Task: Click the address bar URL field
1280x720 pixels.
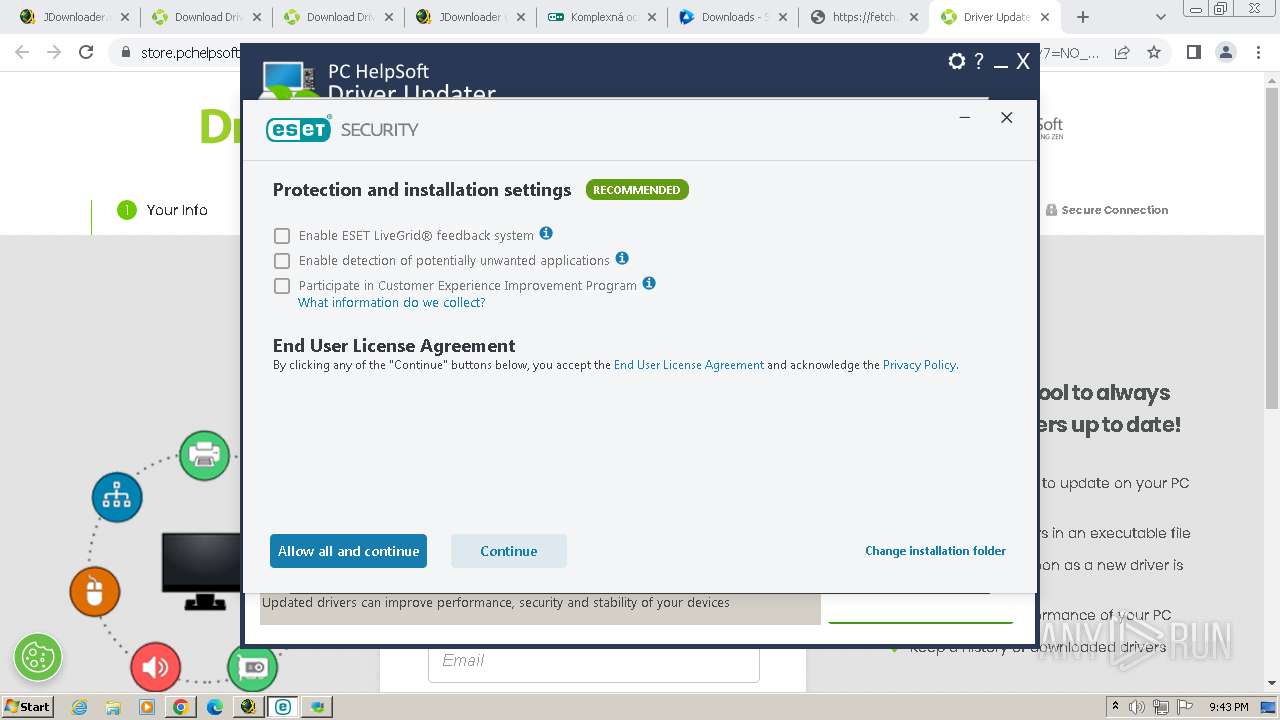Action: coord(642,52)
